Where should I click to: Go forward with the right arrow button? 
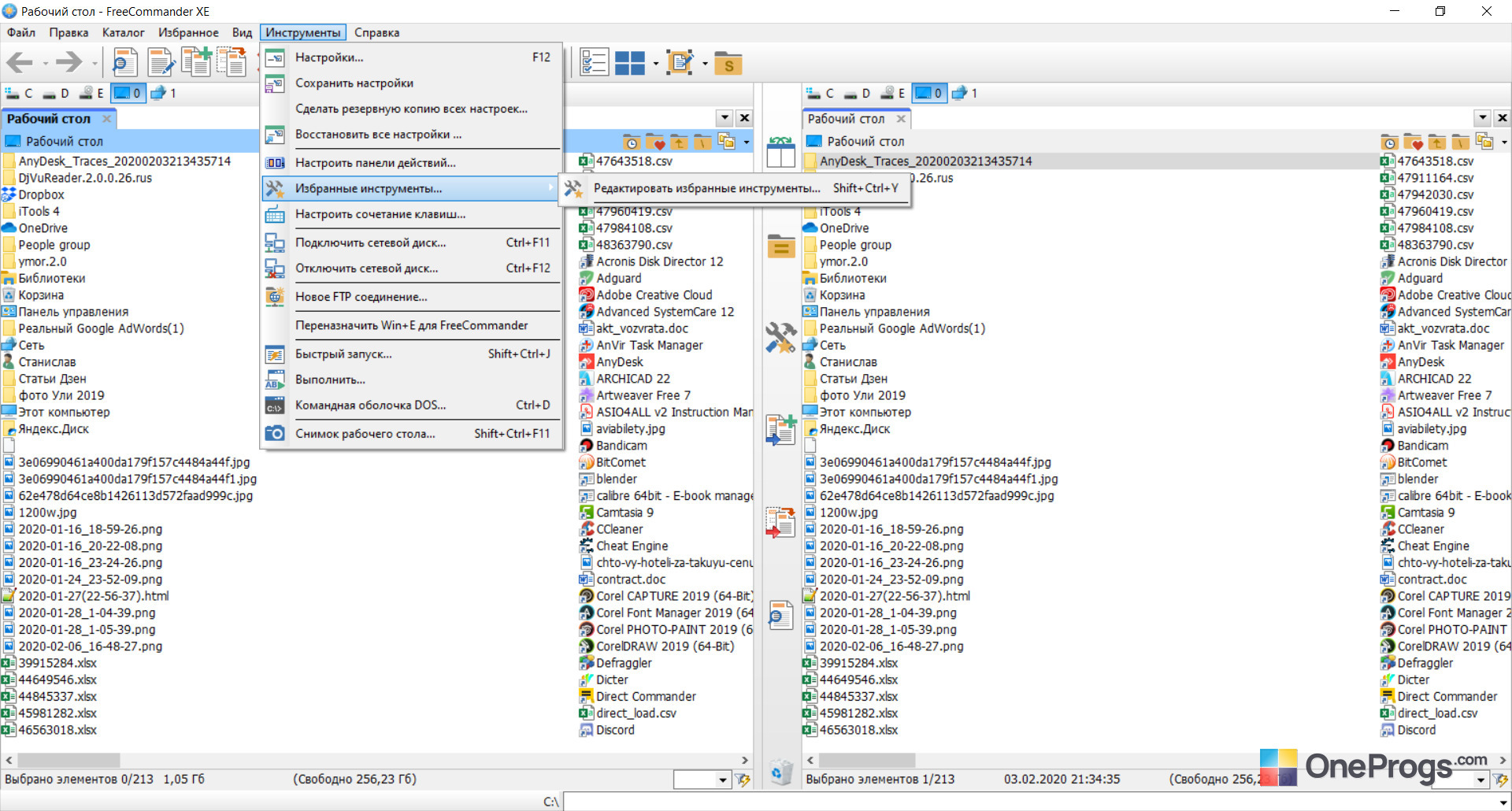(69, 62)
